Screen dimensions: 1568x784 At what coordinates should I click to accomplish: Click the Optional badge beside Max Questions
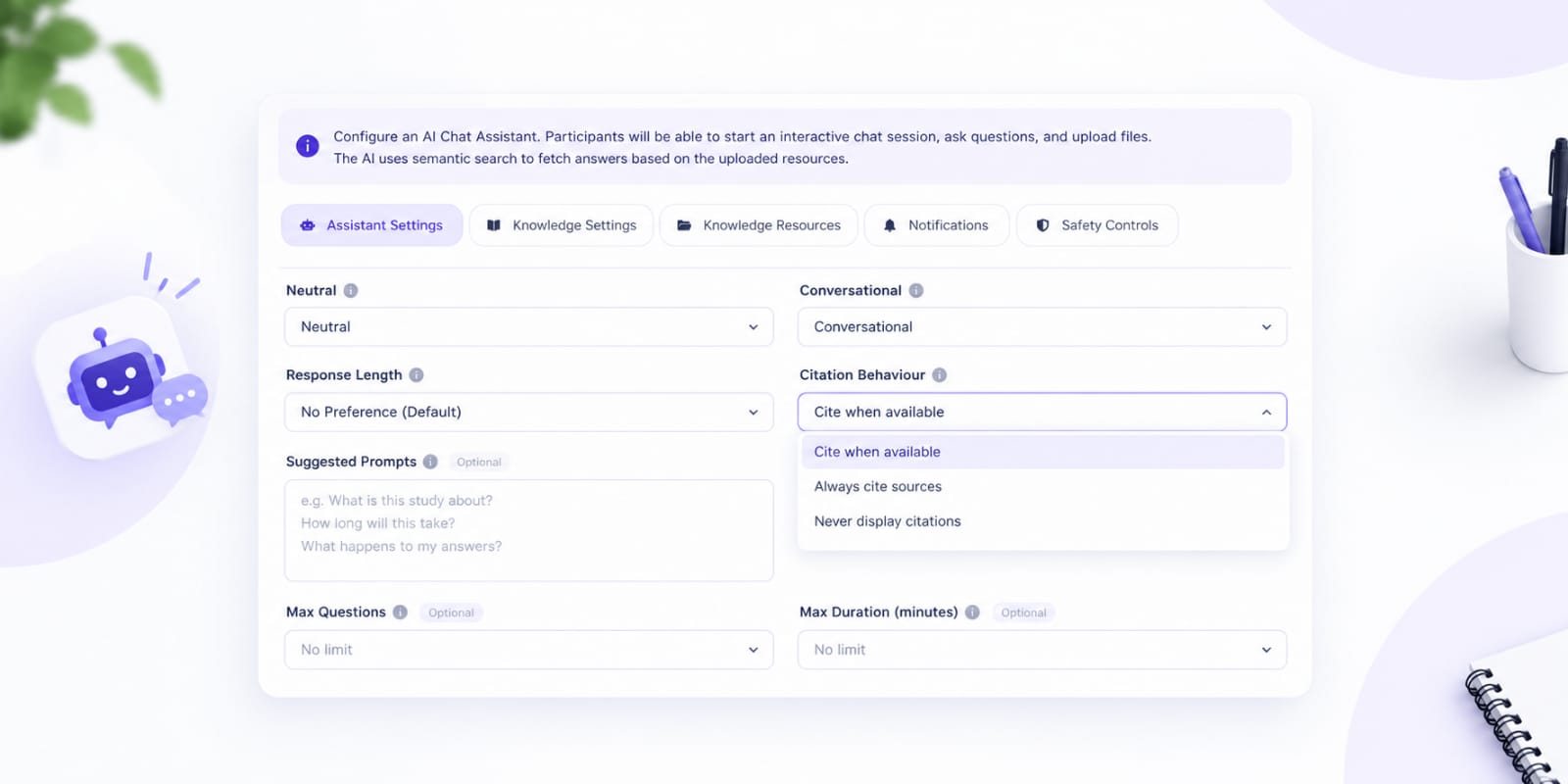451,612
